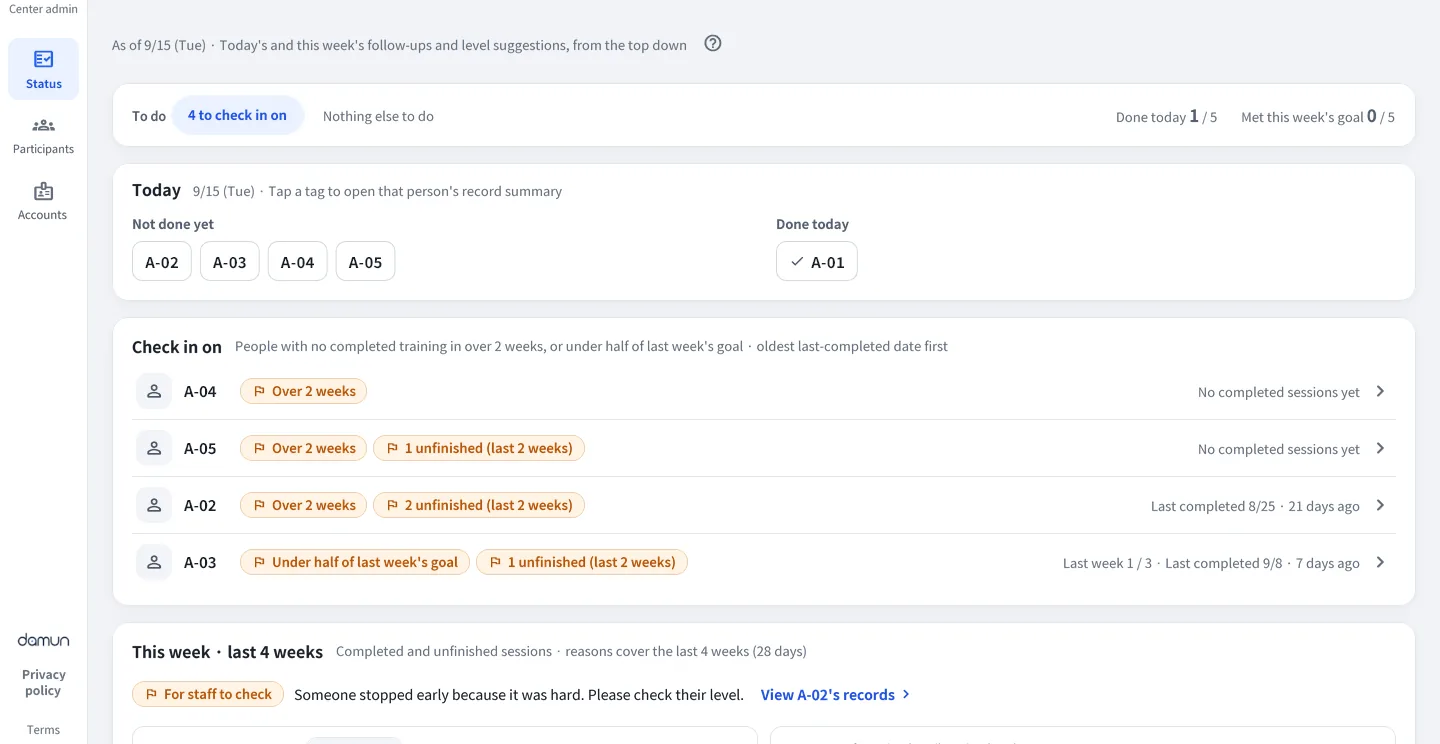
Task: Click A-05's '1 unfinished (last 2 weeks)' badge
Action: (x=479, y=448)
